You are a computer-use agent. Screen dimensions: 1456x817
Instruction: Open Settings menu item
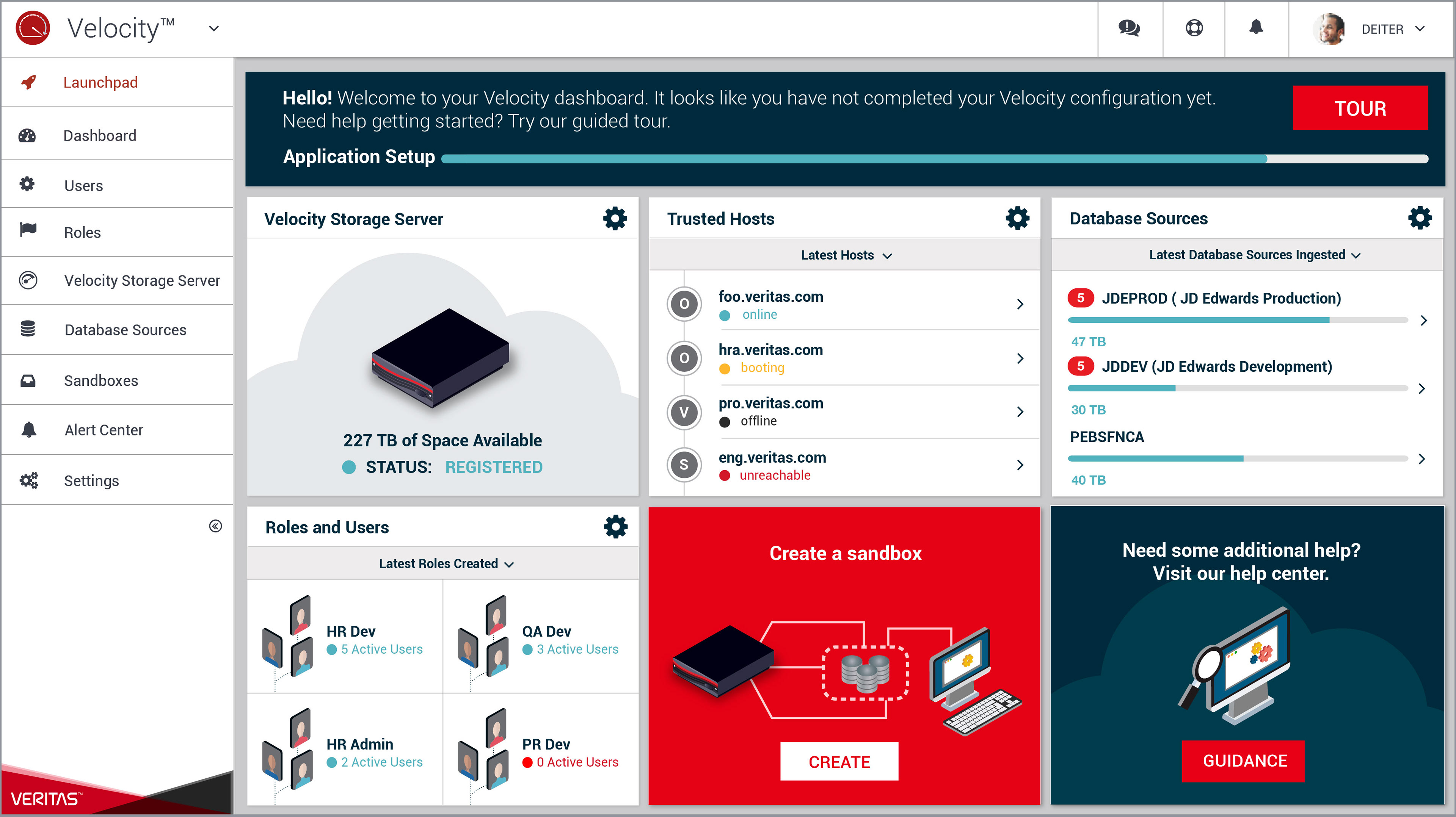coord(91,481)
